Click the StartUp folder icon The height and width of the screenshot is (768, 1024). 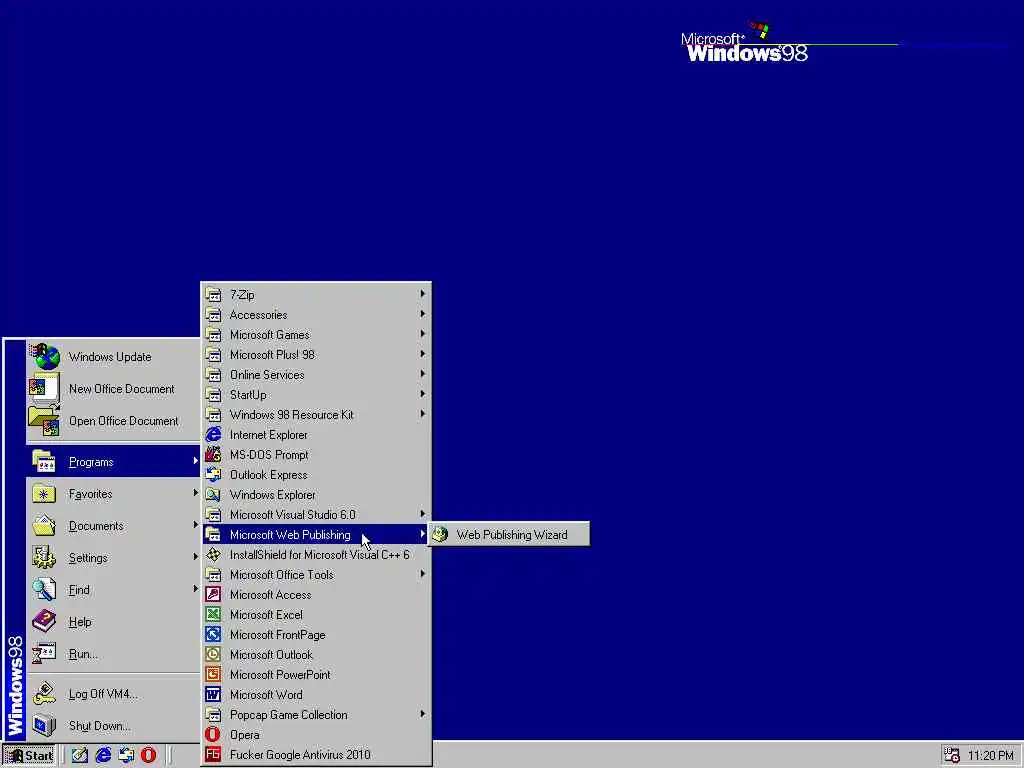[x=214, y=394]
